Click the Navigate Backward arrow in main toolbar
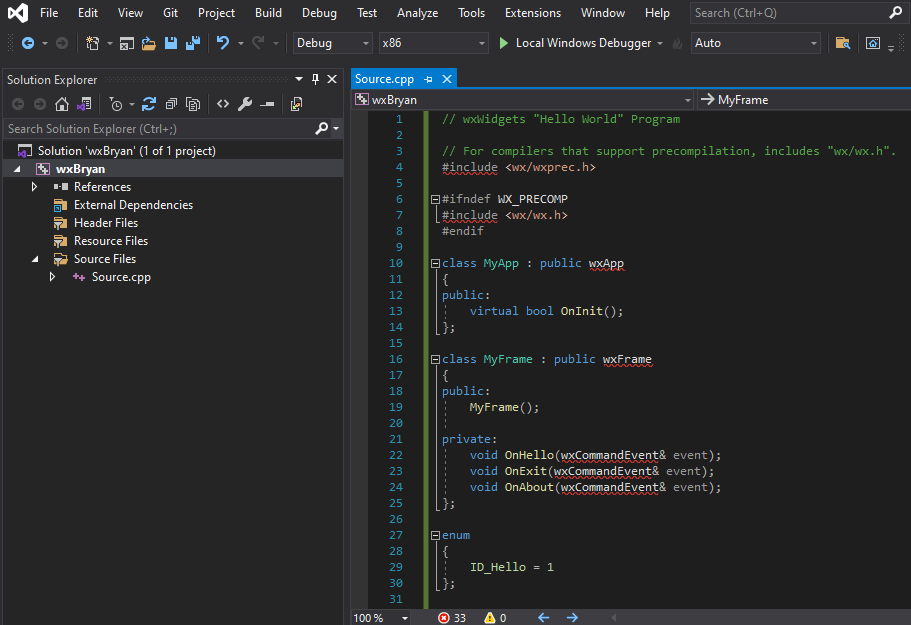 [27, 43]
